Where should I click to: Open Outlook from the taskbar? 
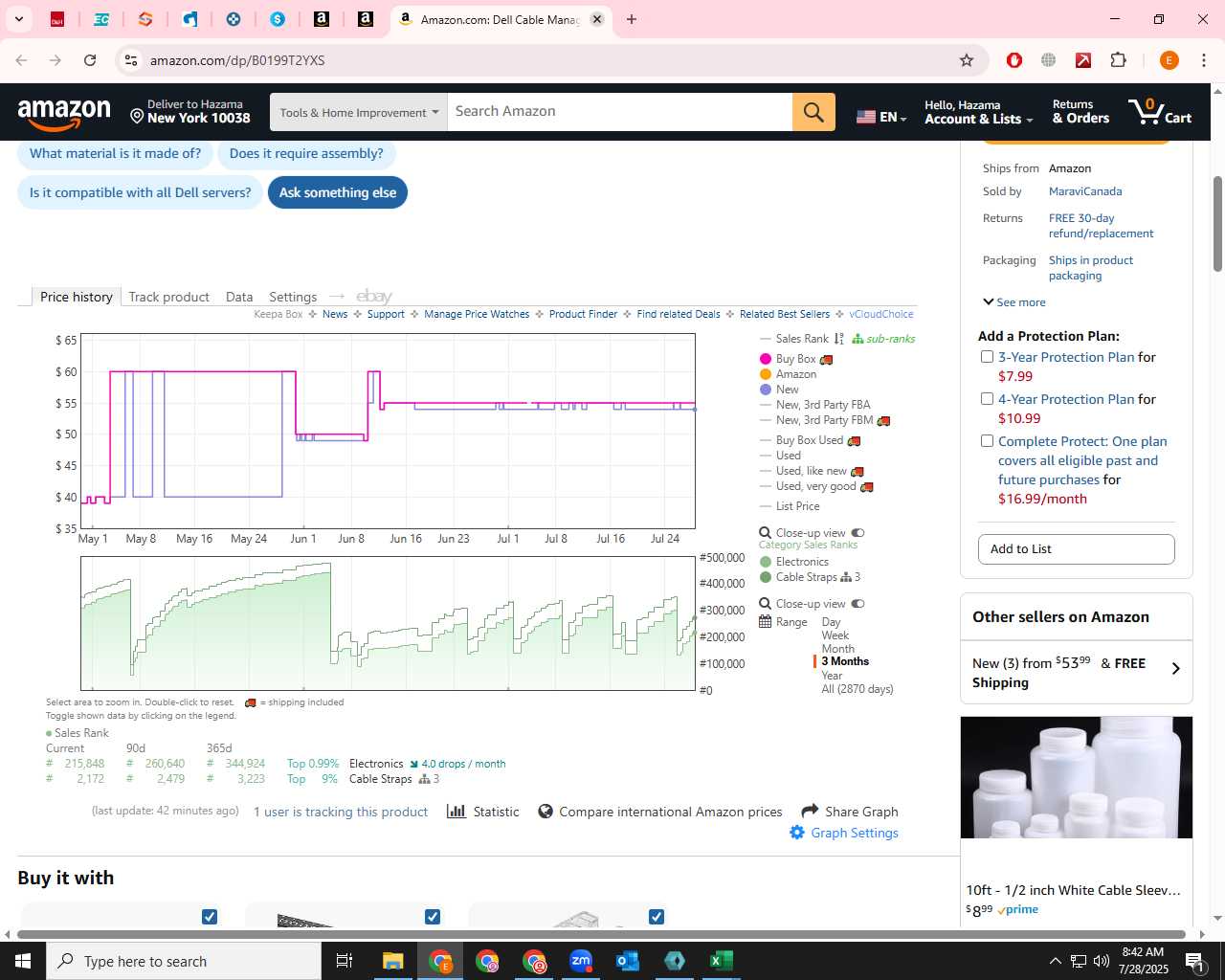pyautogui.click(x=628, y=961)
